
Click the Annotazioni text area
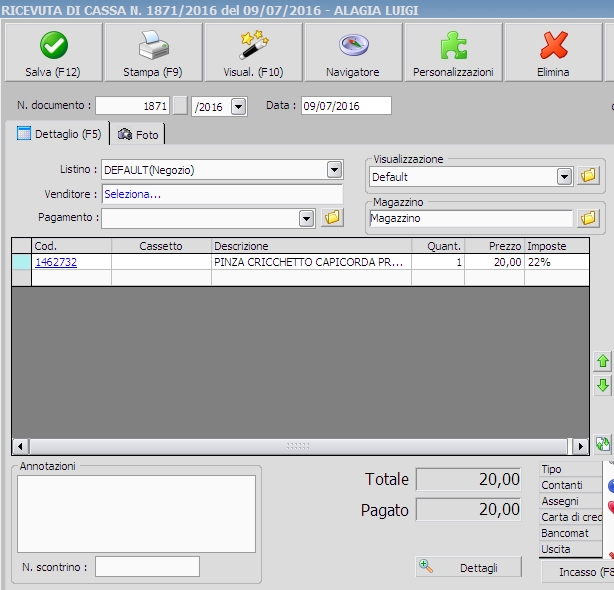click(x=136, y=514)
